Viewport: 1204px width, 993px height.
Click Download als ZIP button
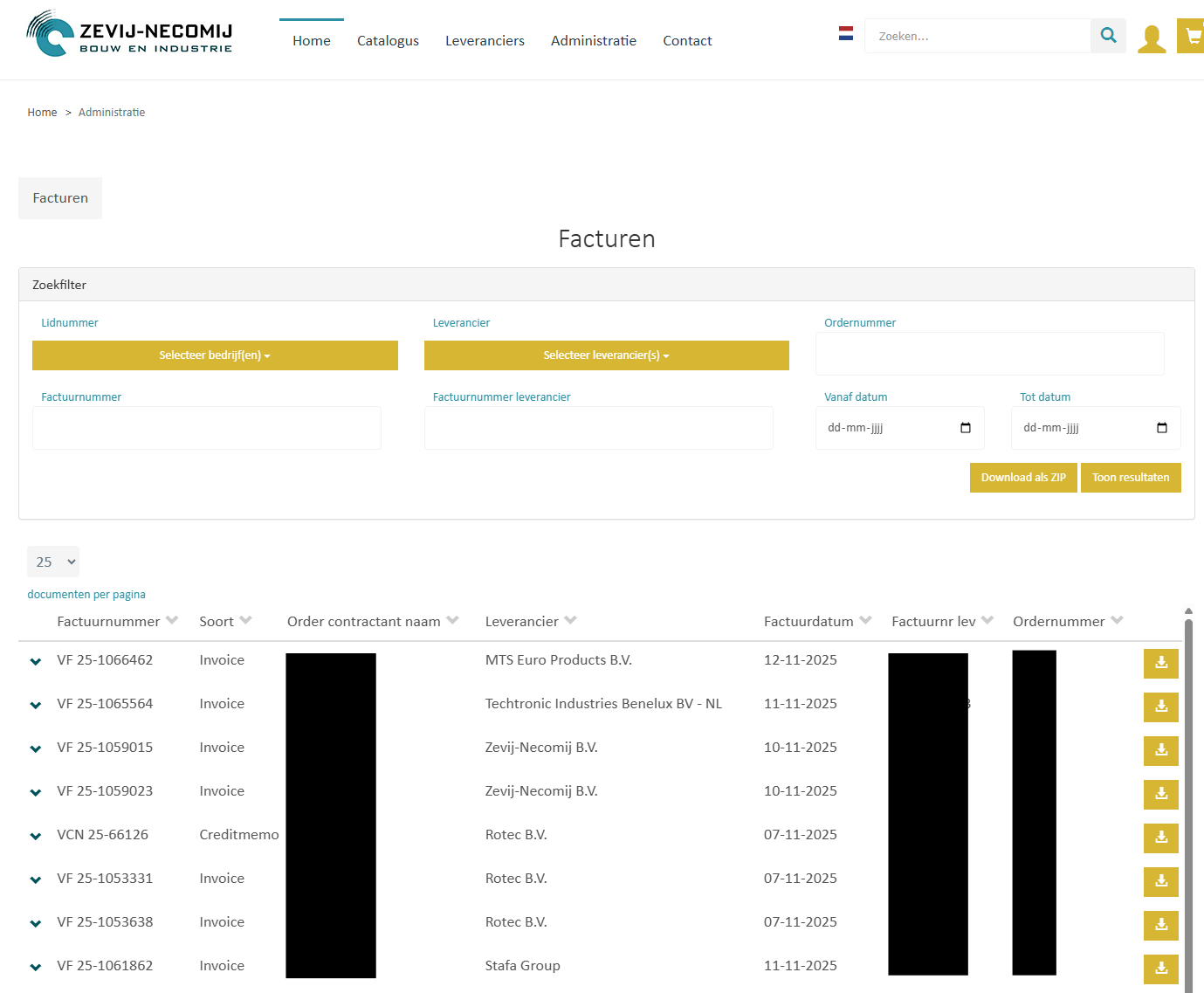(1023, 478)
